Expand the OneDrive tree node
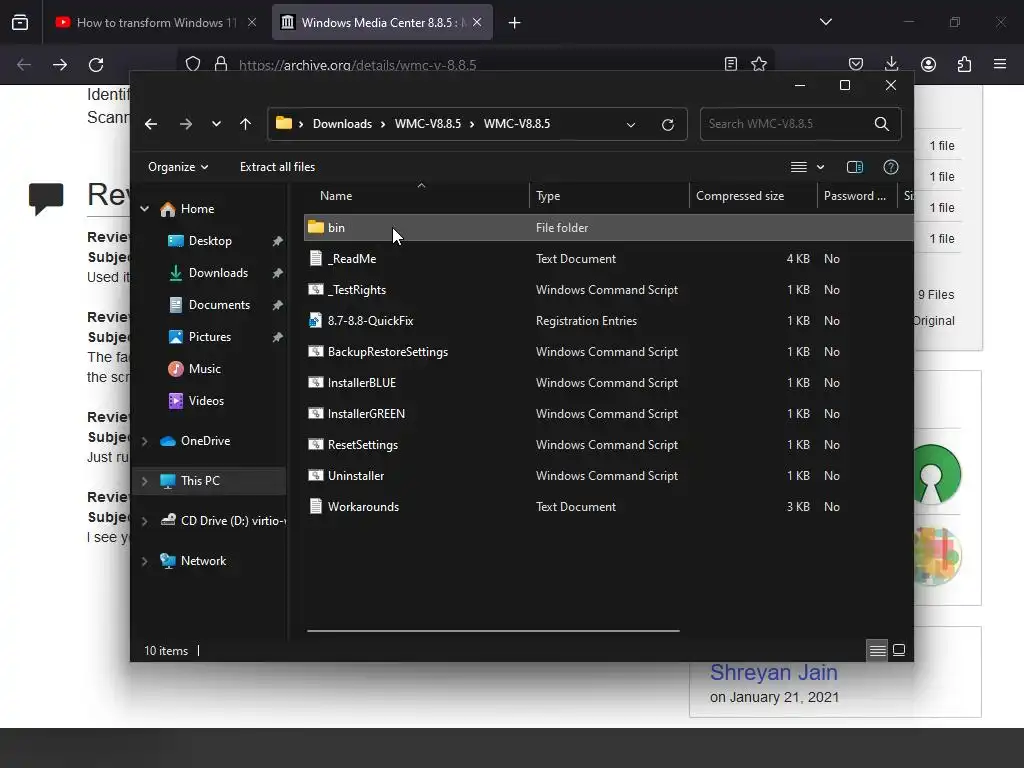The height and width of the screenshot is (768, 1024). (x=144, y=441)
